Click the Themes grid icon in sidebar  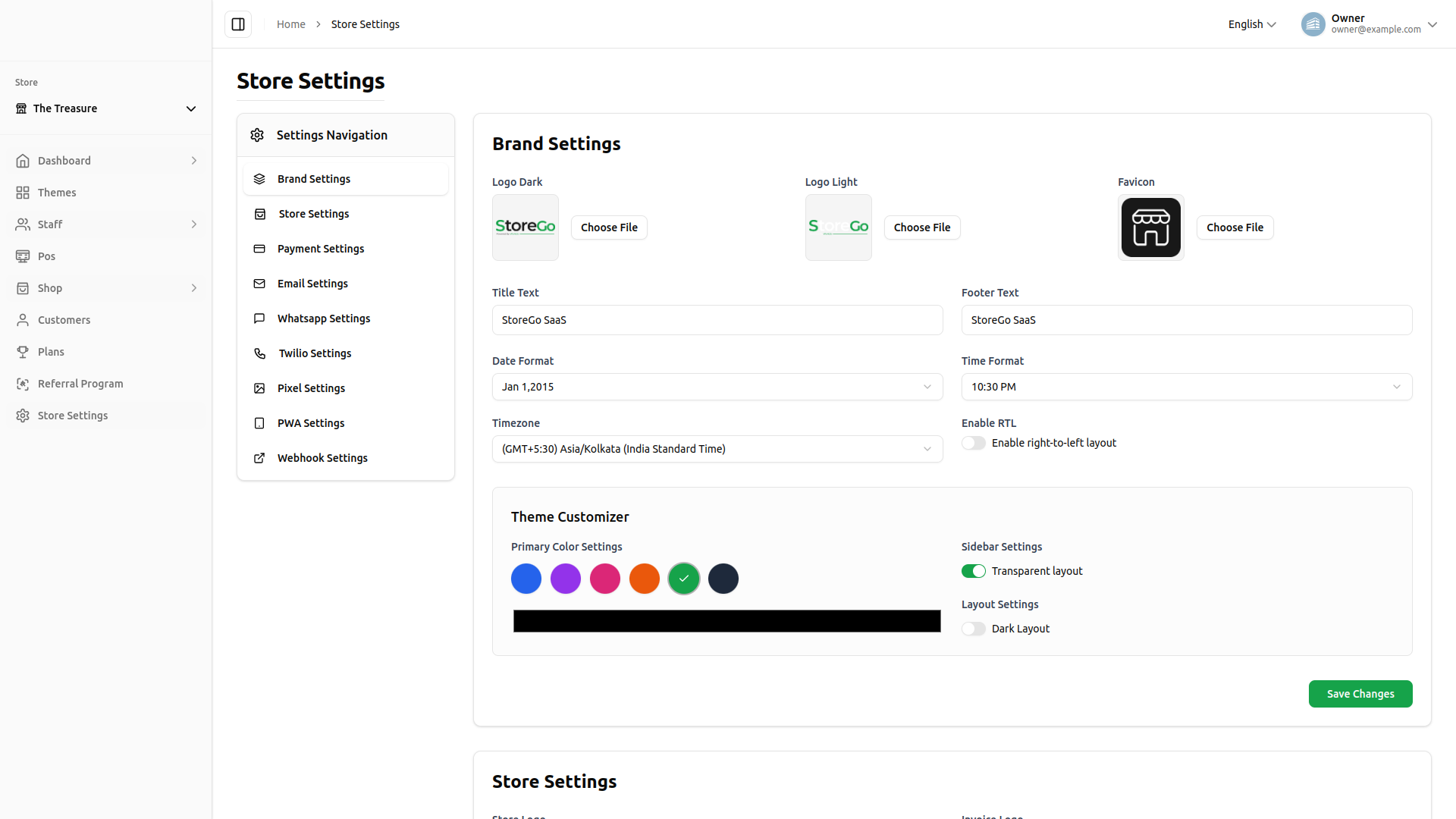tap(23, 193)
